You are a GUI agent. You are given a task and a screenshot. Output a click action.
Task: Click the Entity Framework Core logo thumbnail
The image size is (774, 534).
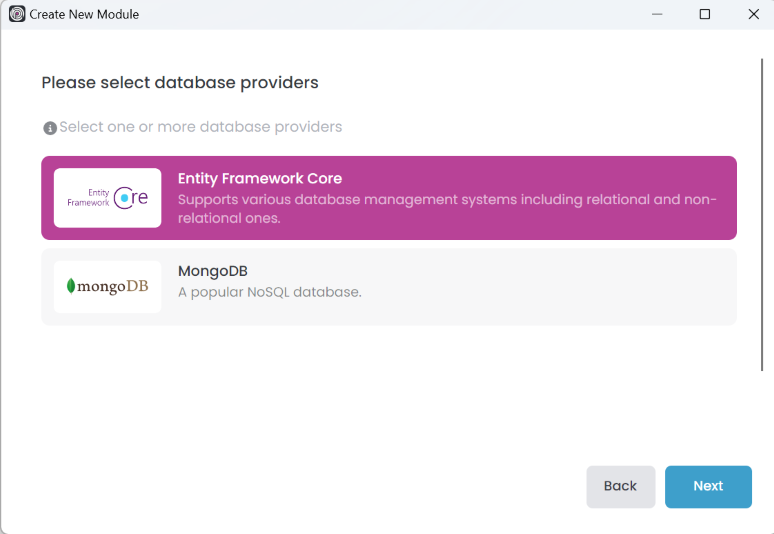pos(107,198)
